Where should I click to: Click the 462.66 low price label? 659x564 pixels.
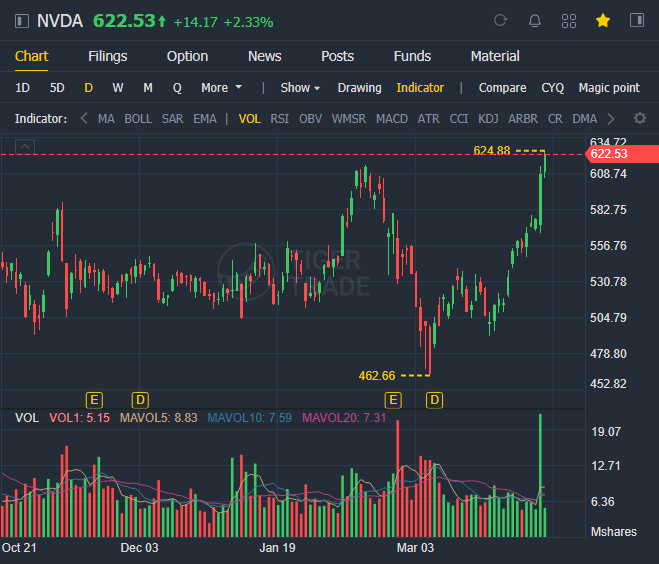pos(377,375)
